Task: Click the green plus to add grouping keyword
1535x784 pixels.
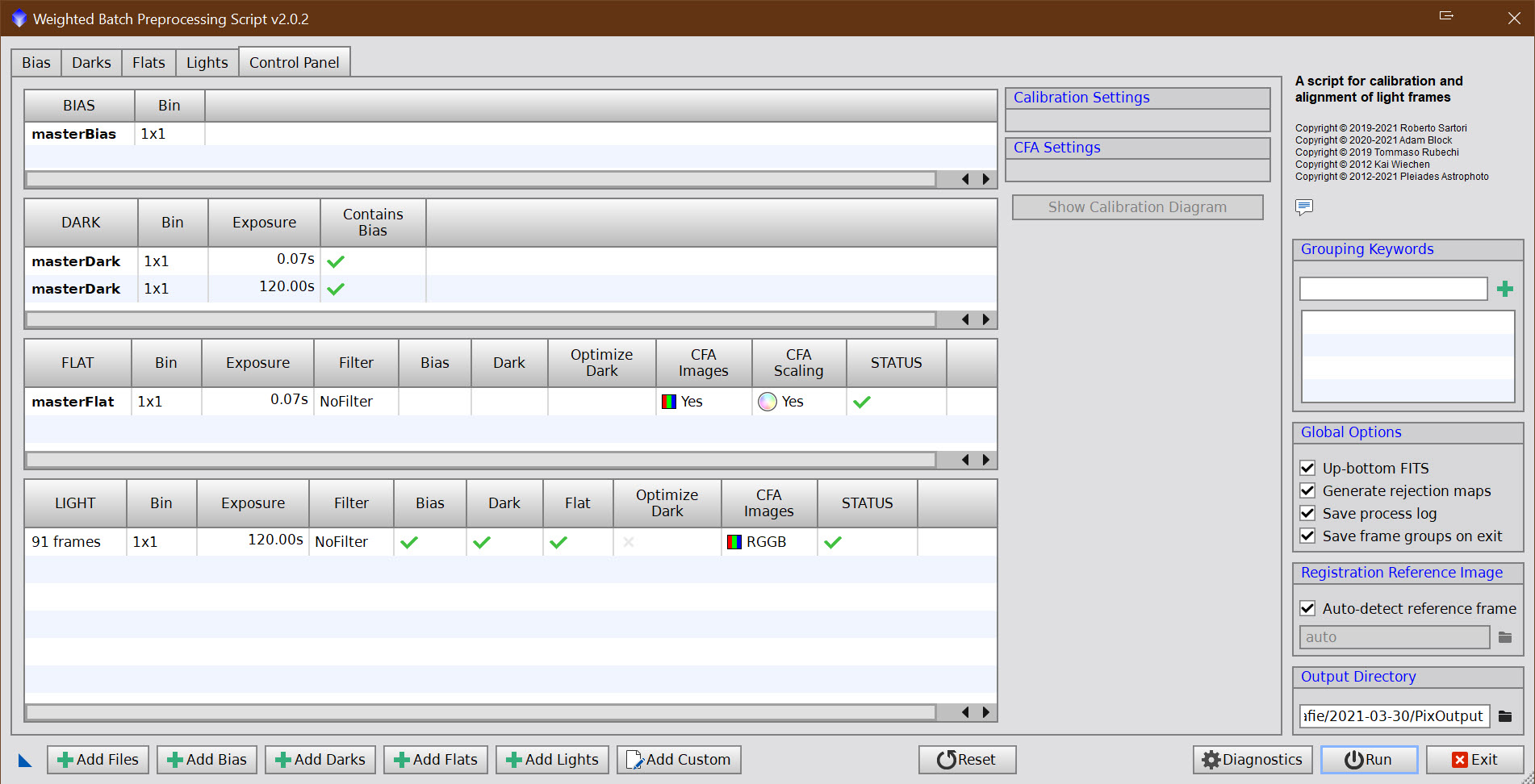Action: pos(1504,289)
